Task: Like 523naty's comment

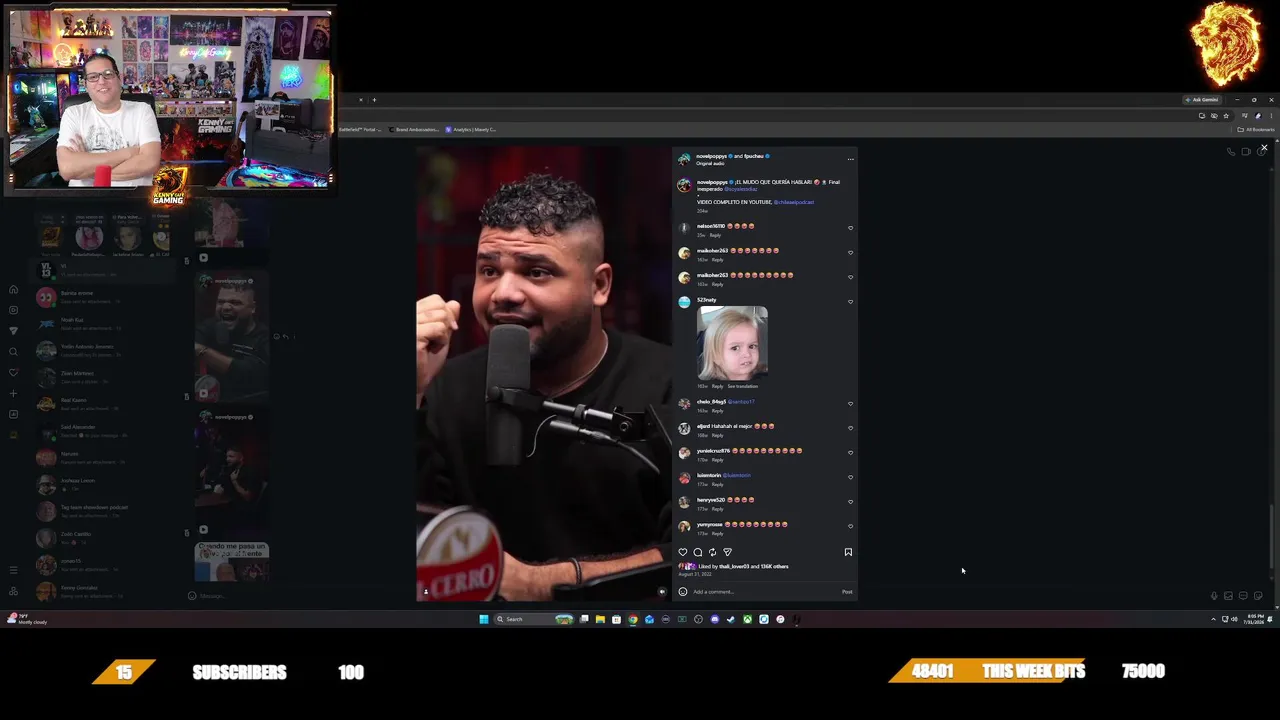Action: (850, 302)
